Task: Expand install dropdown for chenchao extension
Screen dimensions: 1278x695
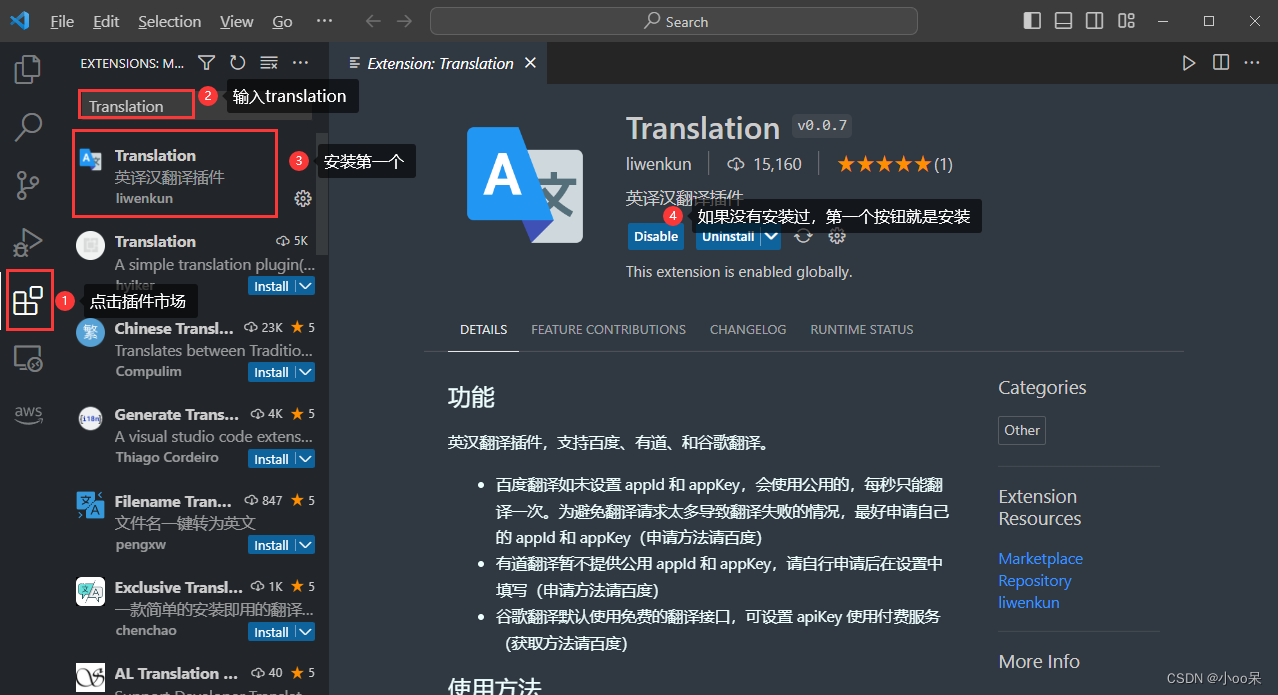Action: pos(306,632)
